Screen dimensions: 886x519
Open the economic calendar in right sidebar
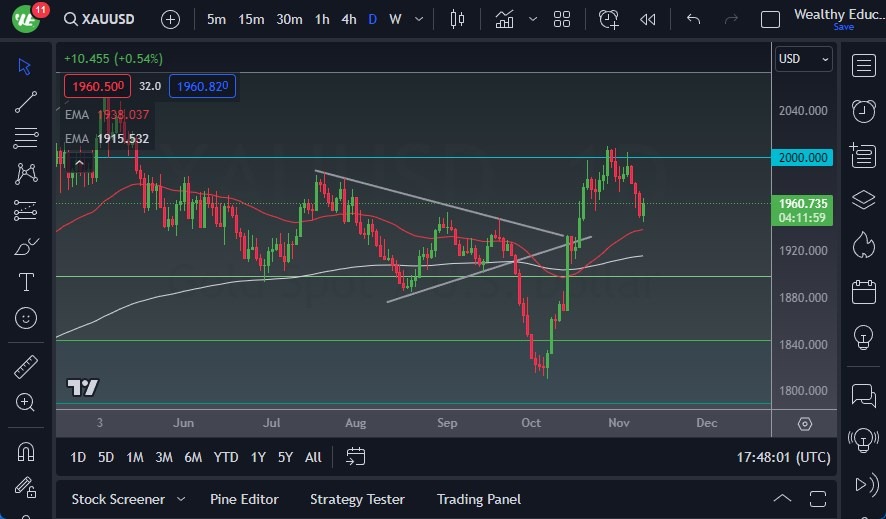click(863, 293)
